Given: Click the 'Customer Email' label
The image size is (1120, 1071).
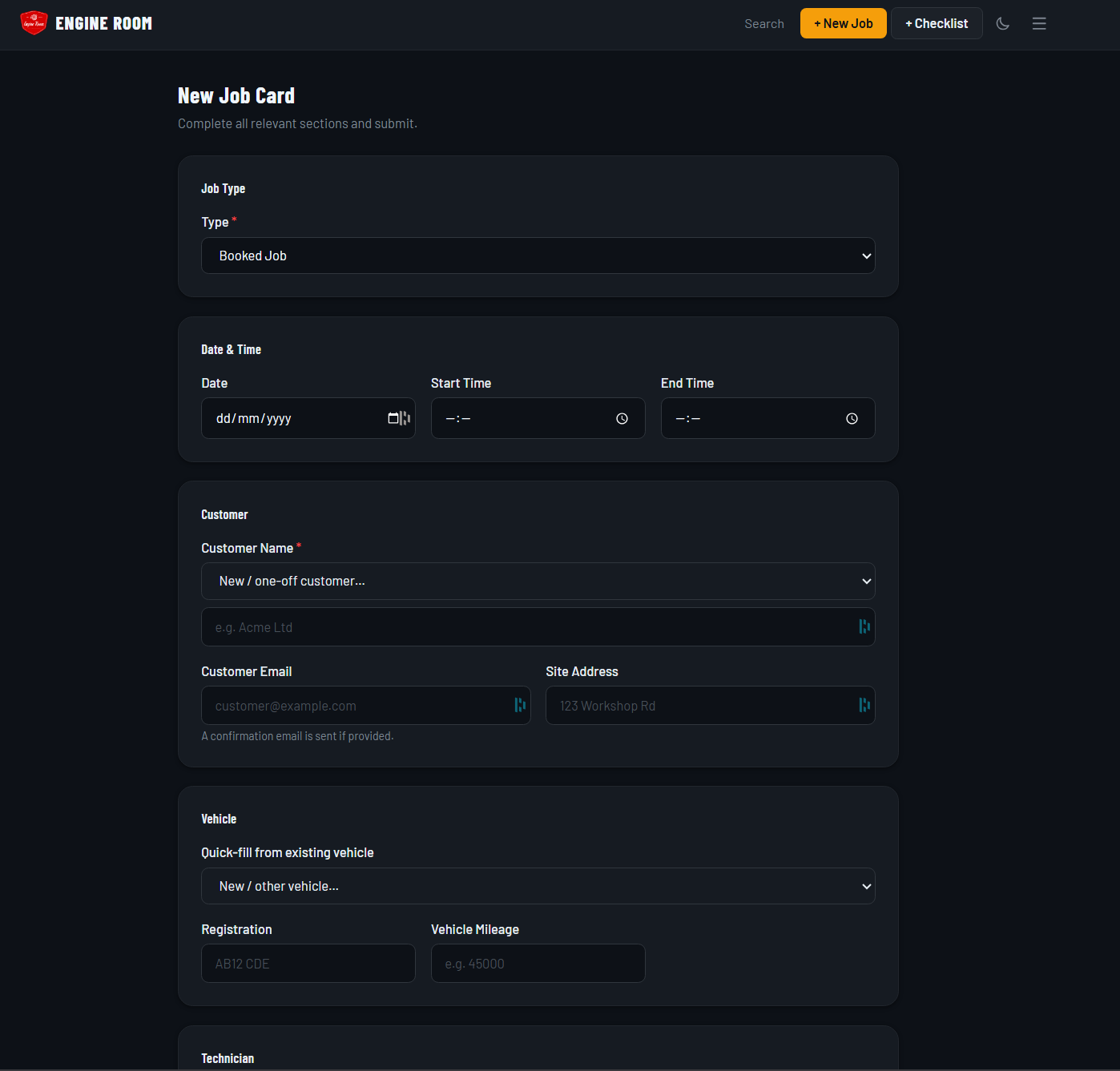Looking at the screenshot, I should [246, 671].
